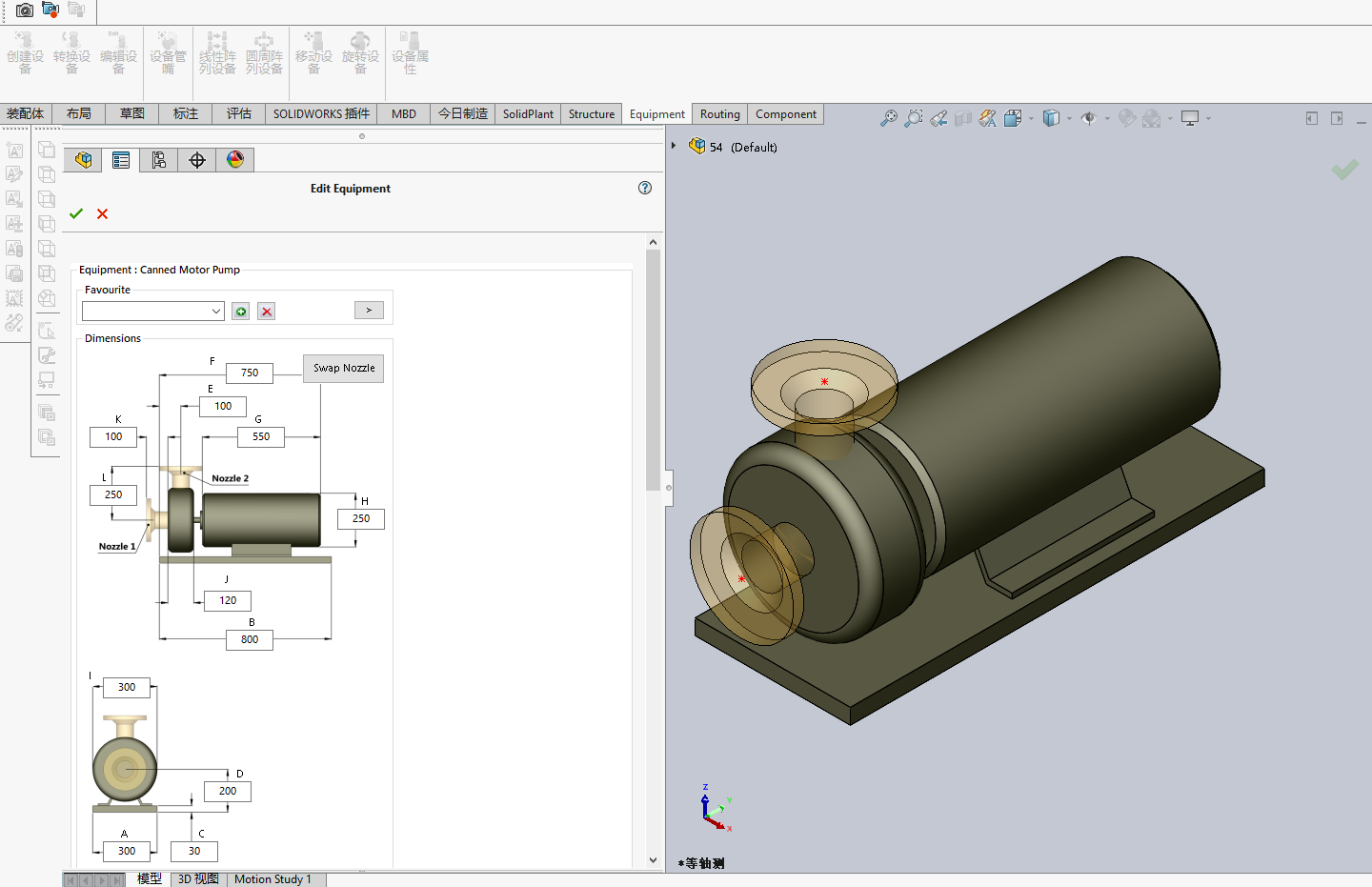
Task: Click the G dimension field 550
Action: point(261,436)
